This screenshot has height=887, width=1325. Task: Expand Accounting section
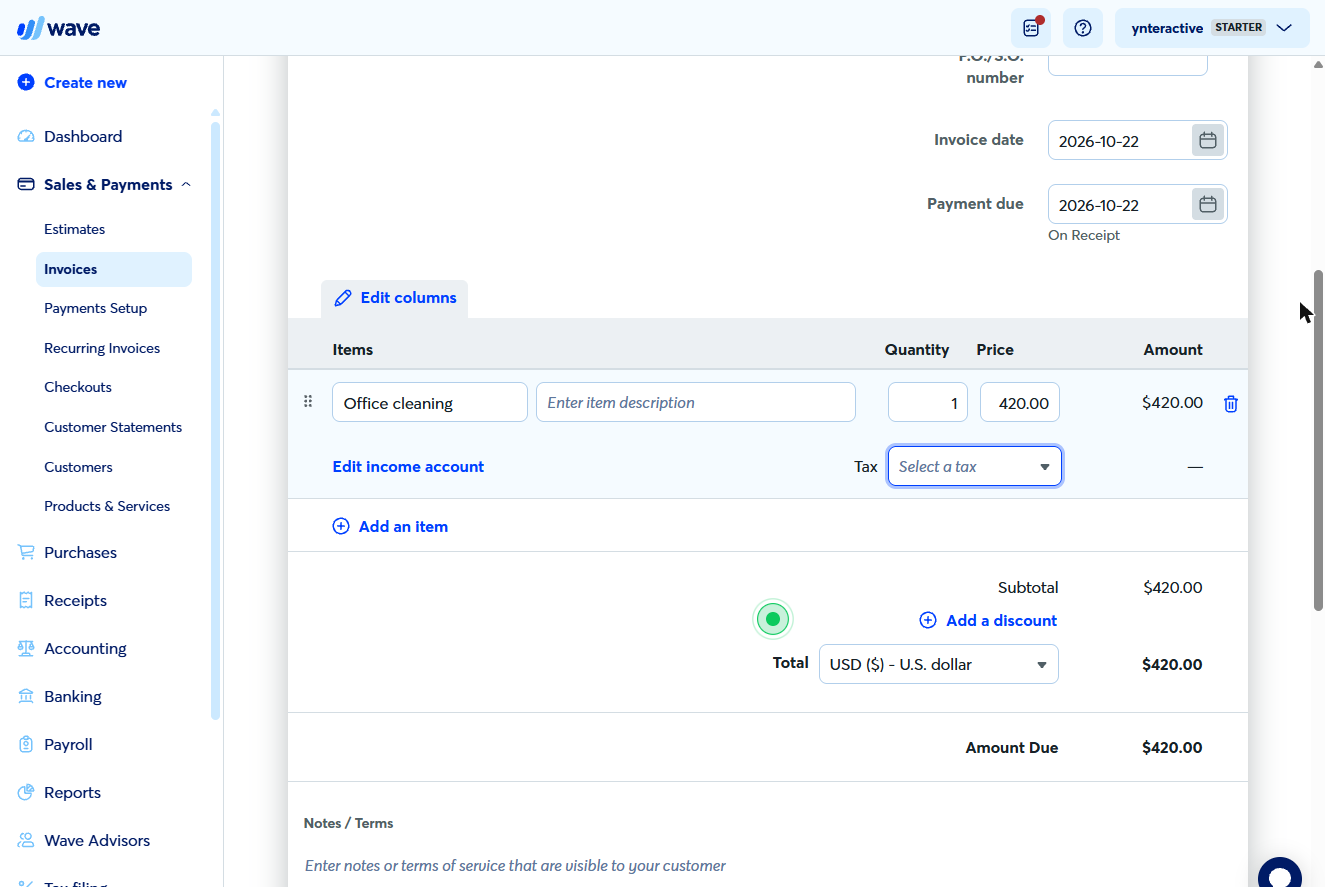click(x=85, y=649)
